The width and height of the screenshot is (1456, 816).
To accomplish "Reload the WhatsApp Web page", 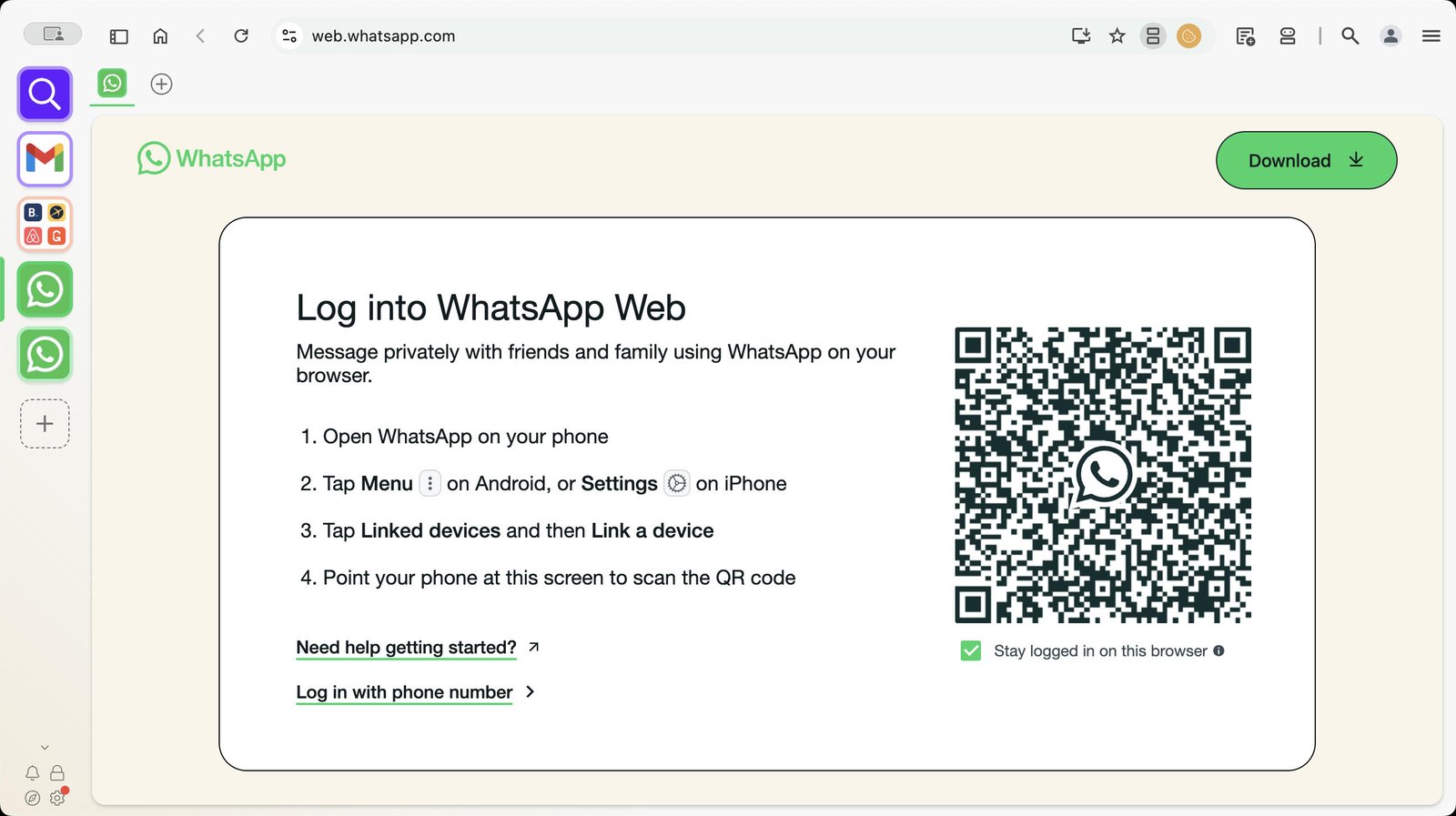I will (x=241, y=36).
